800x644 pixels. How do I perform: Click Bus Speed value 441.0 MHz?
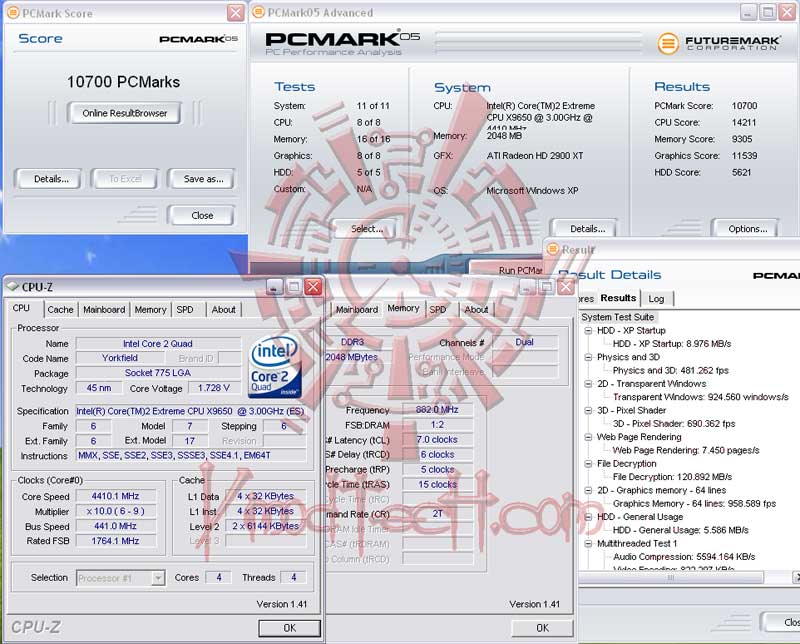click(x=115, y=526)
